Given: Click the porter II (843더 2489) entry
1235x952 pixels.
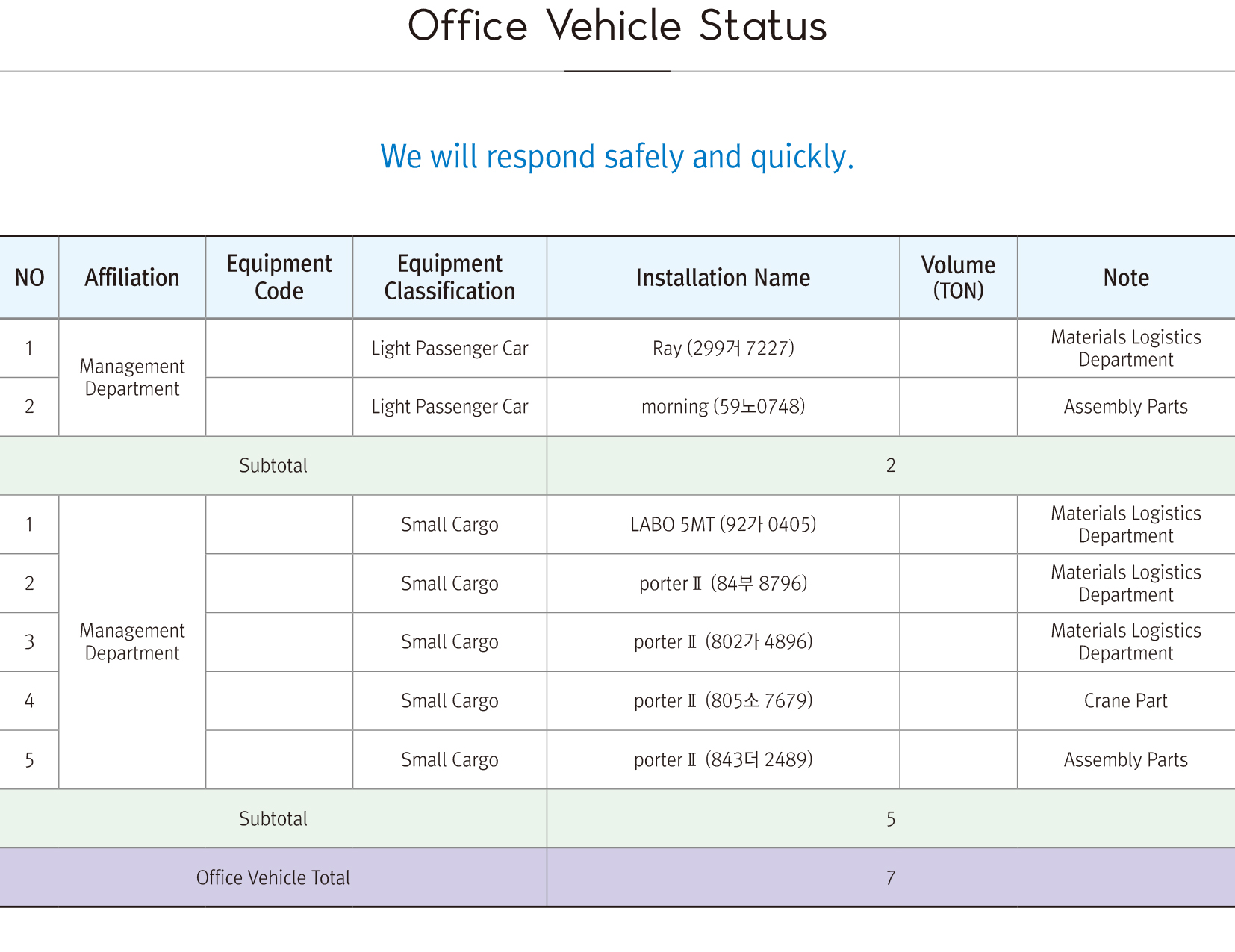Looking at the screenshot, I should point(723,760).
